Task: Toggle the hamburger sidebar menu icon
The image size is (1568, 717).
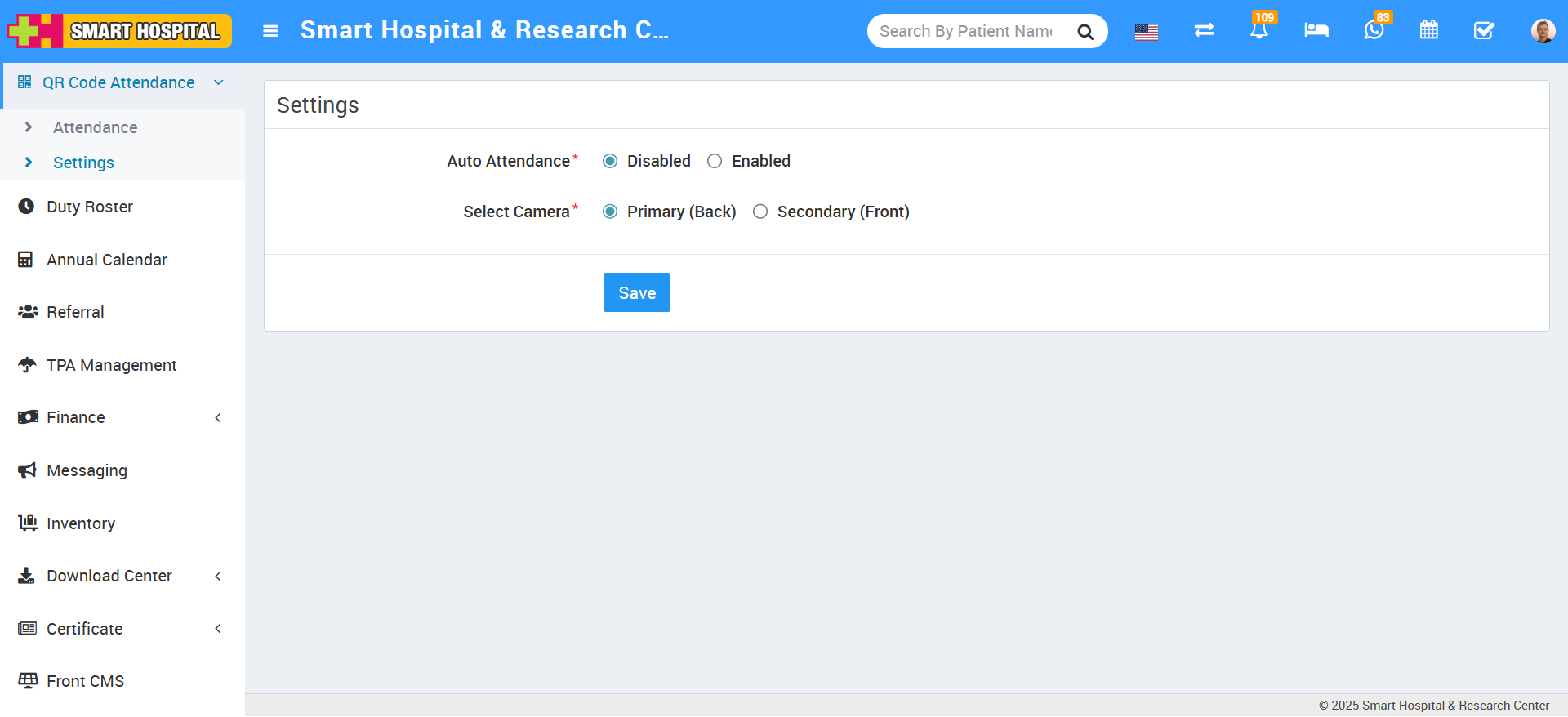Action: [270, 31]
